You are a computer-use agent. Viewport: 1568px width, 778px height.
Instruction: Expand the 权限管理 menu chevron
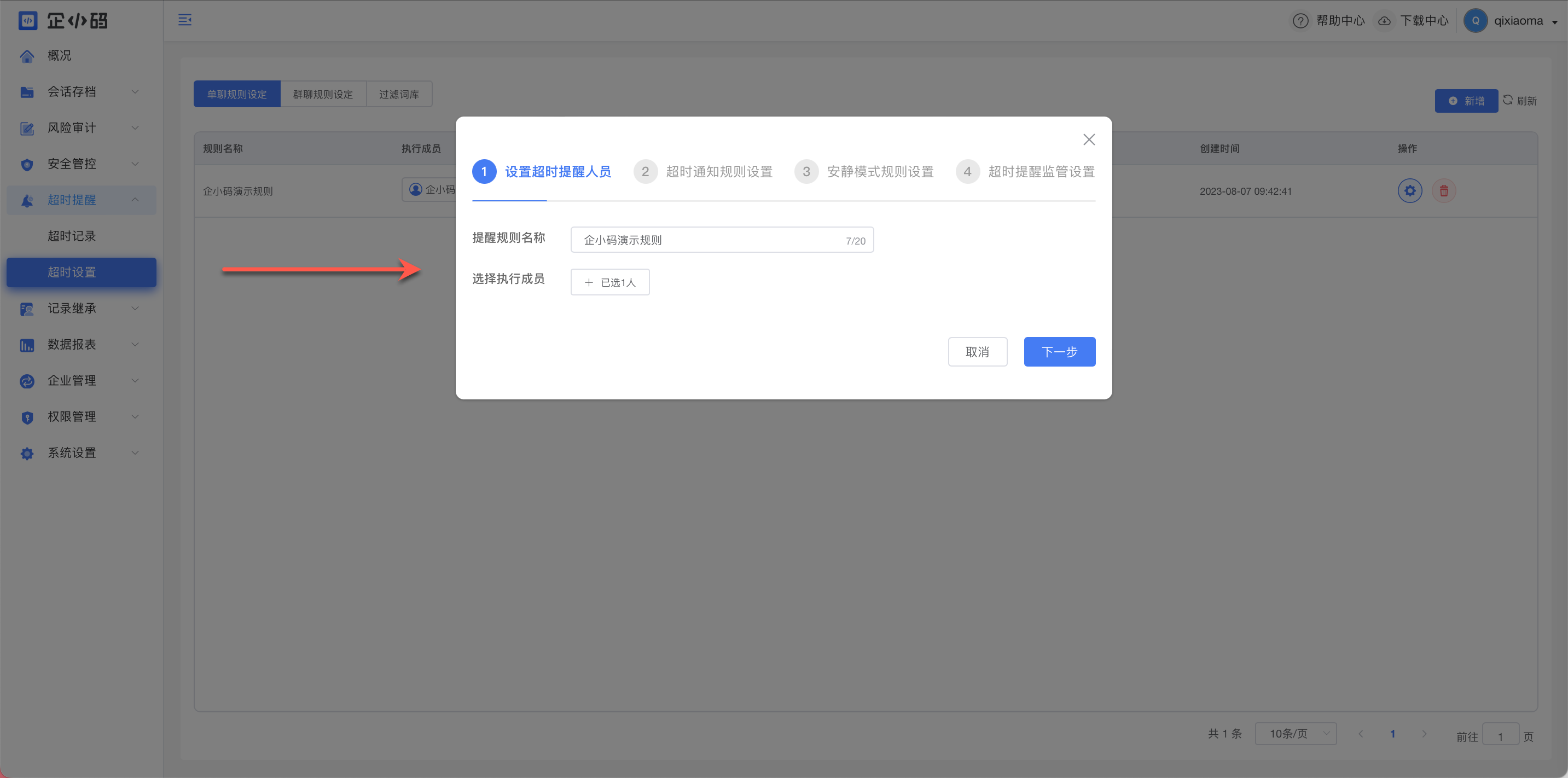point(135,416)
